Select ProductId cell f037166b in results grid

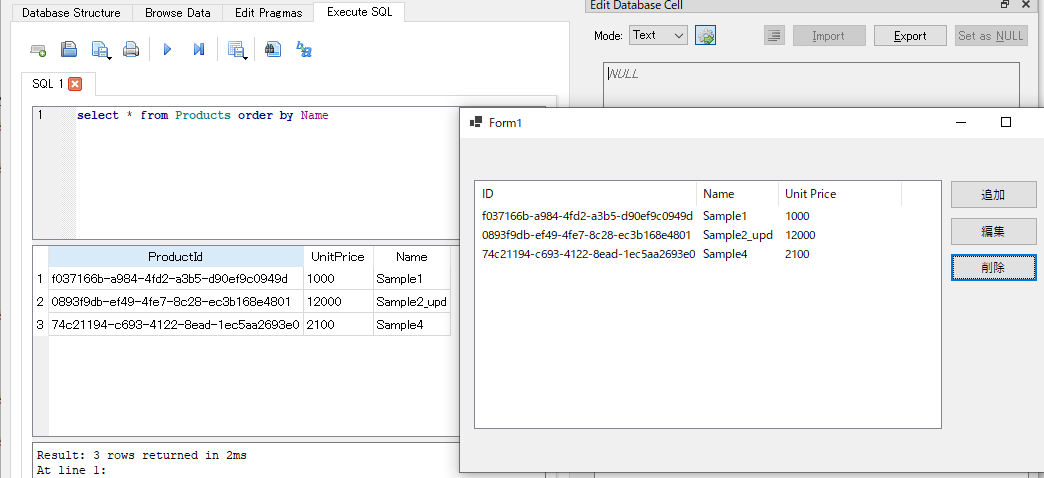(176, 278)
